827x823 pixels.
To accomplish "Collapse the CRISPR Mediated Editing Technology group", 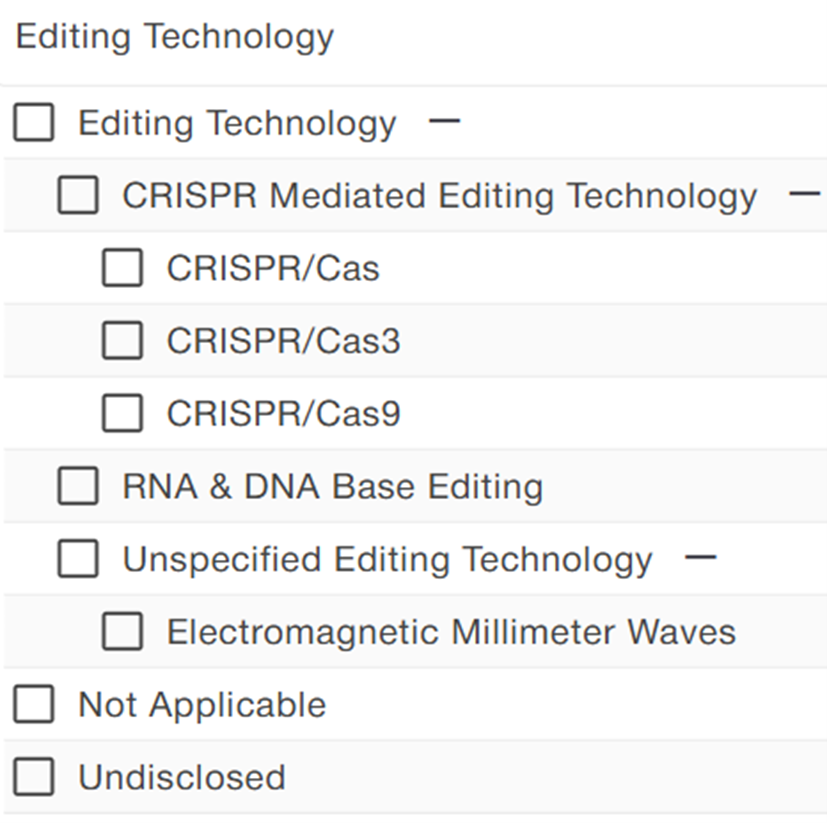I will (803, 195).
